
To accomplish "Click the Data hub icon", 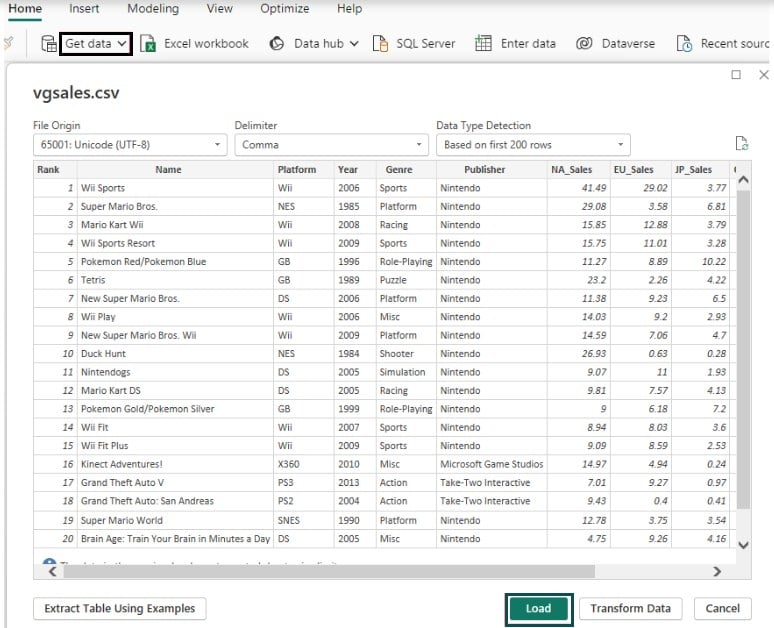I will coord(277,44).
